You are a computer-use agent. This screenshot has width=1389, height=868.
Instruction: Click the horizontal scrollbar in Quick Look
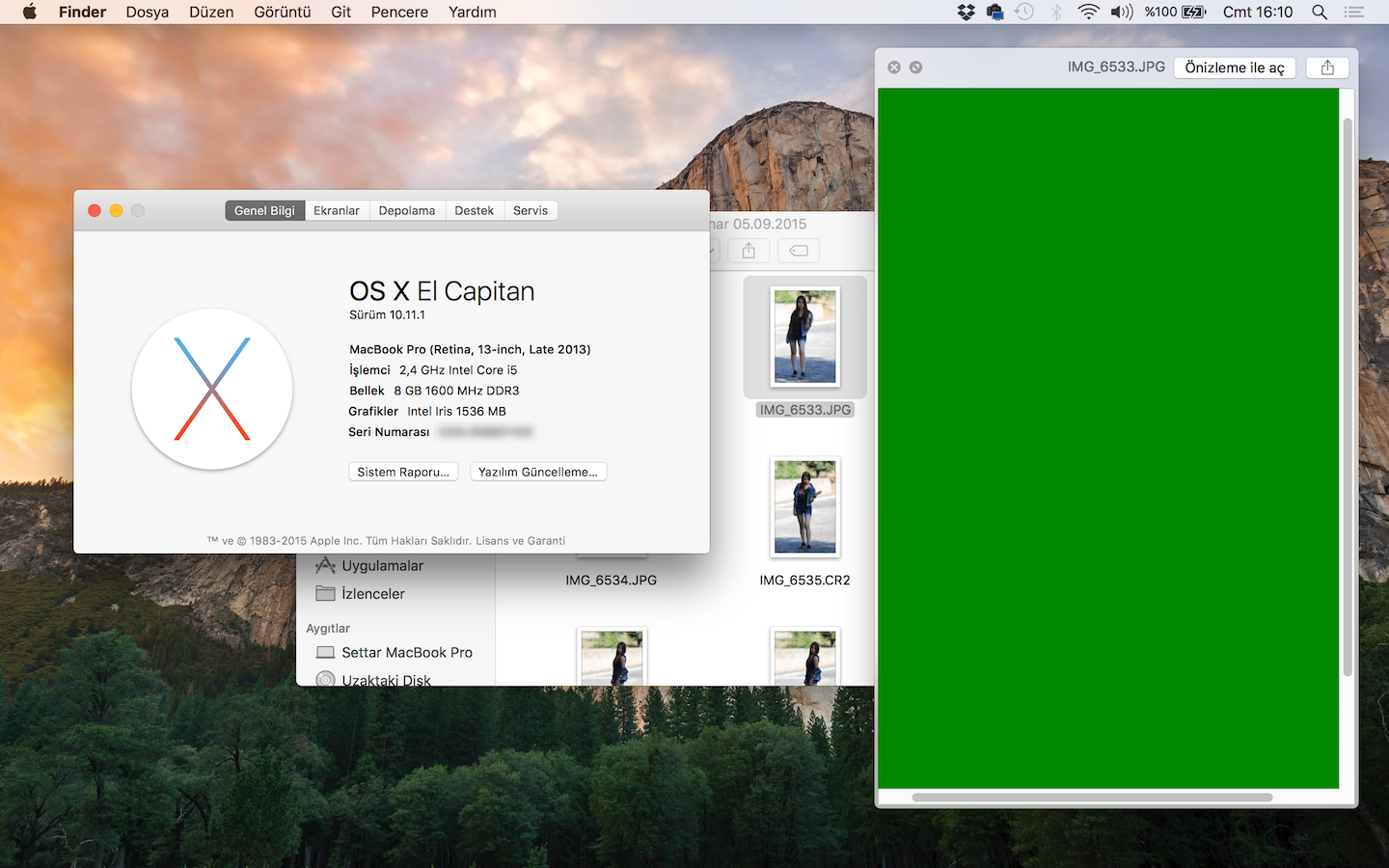point(1092,798)
